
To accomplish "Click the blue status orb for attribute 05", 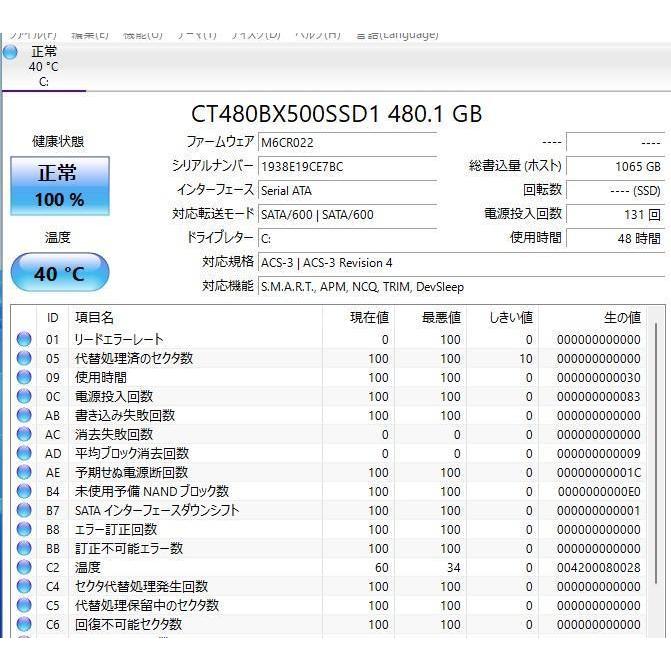I will pyautogui.click(x=24, y=359).
